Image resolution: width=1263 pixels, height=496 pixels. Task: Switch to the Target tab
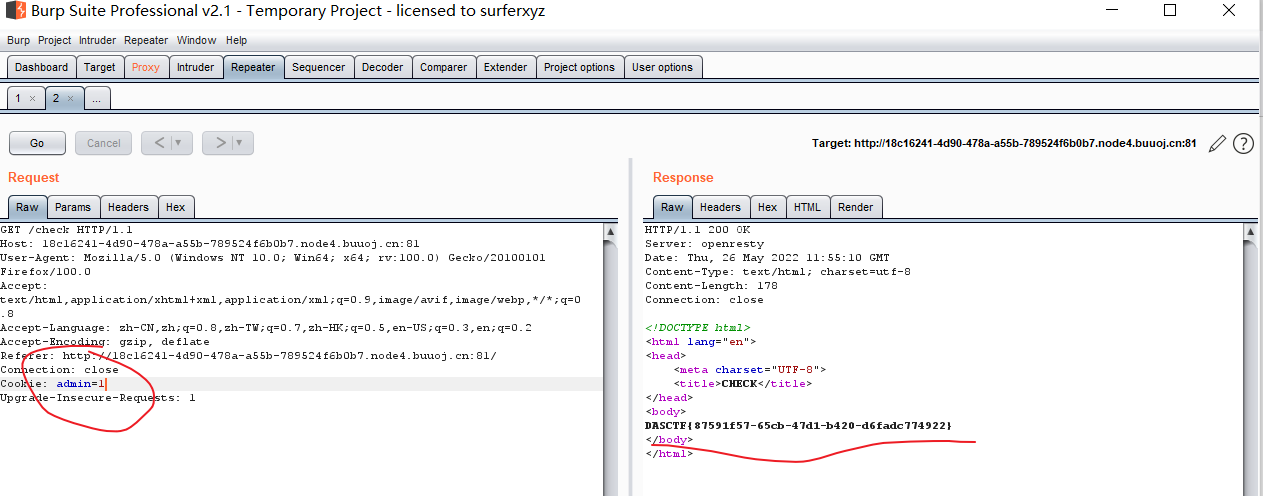coord(100,67)
